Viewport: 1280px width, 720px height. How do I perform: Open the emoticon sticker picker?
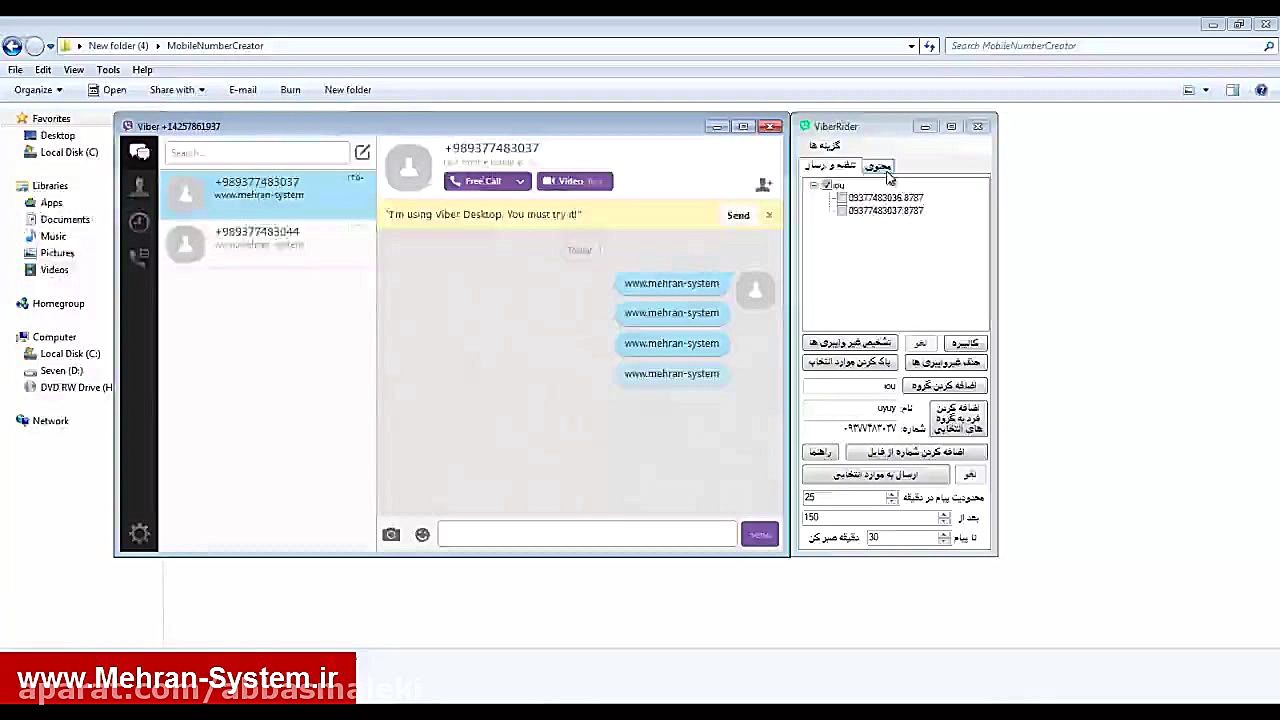422,535
